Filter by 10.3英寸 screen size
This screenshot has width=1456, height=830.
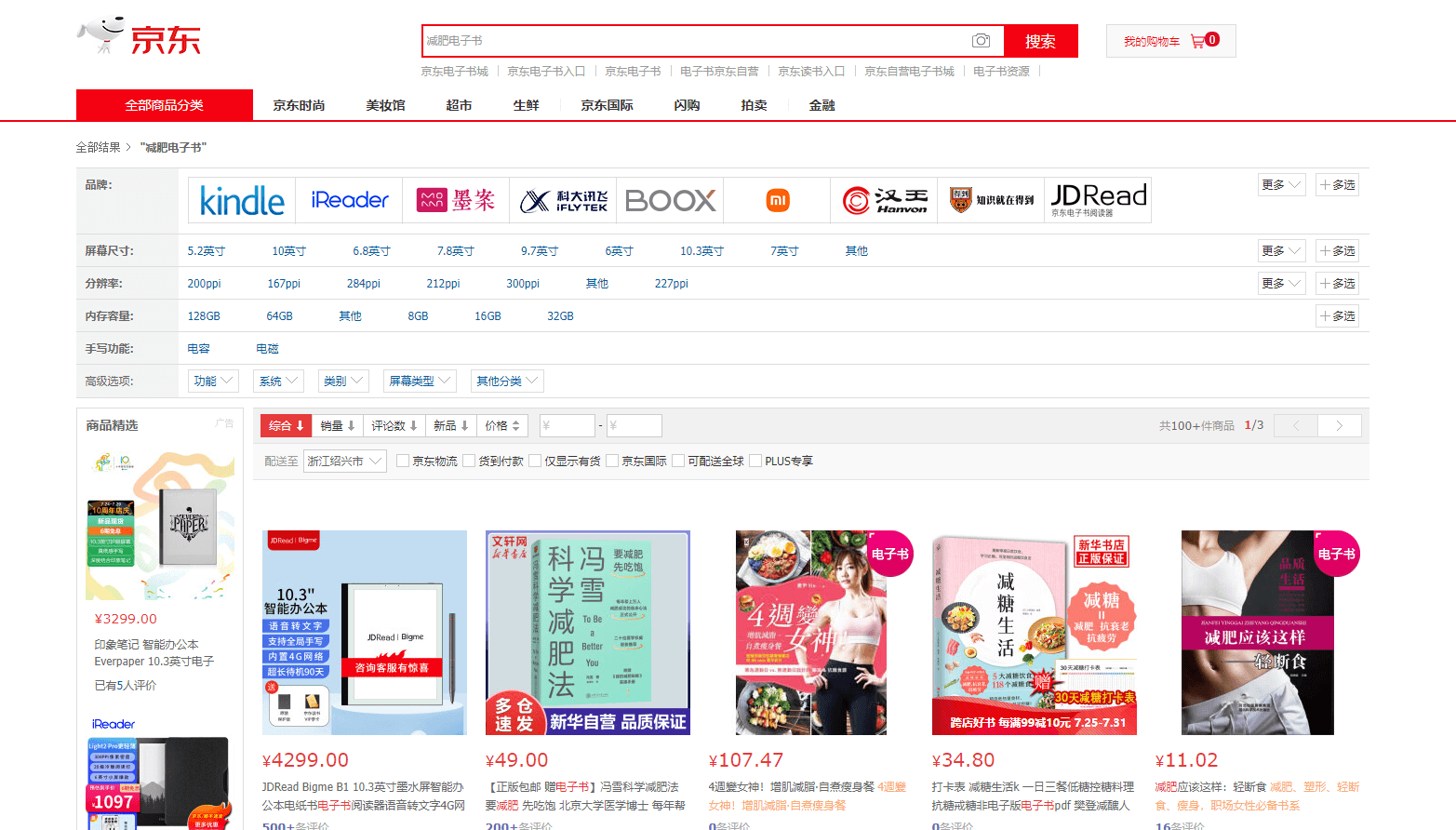[x=701, y=251]
